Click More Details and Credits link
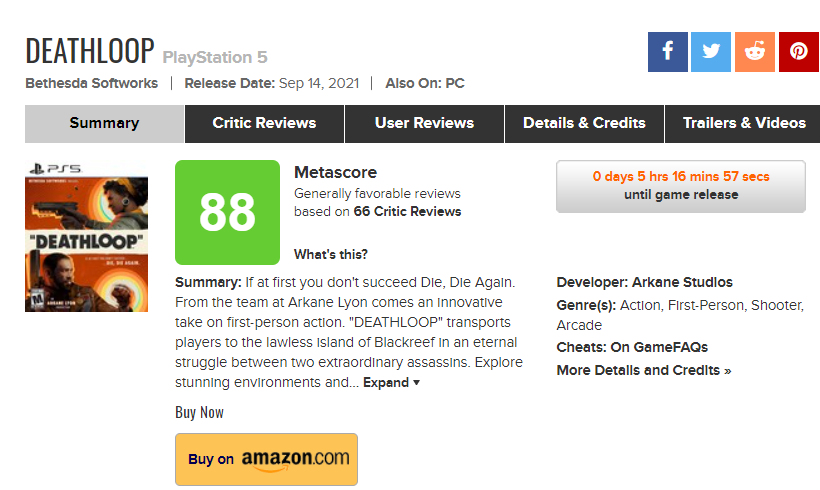The image size is (820, 490). point(643,371)
